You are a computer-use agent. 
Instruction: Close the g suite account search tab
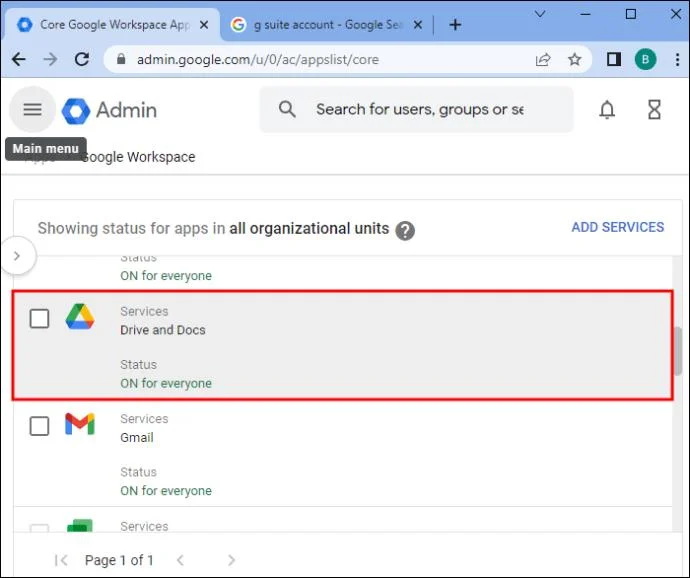[418, 25]
